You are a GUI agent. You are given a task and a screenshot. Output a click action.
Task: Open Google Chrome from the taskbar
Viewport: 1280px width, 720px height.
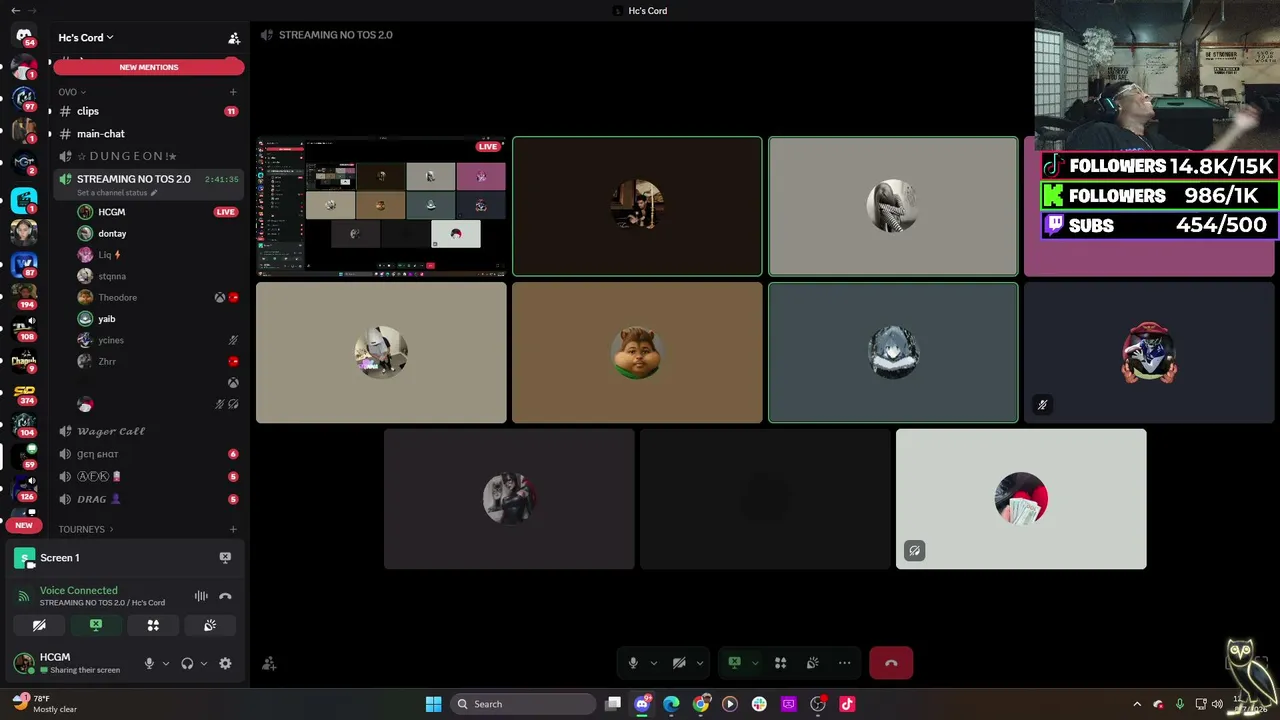(x=701, y=704)
